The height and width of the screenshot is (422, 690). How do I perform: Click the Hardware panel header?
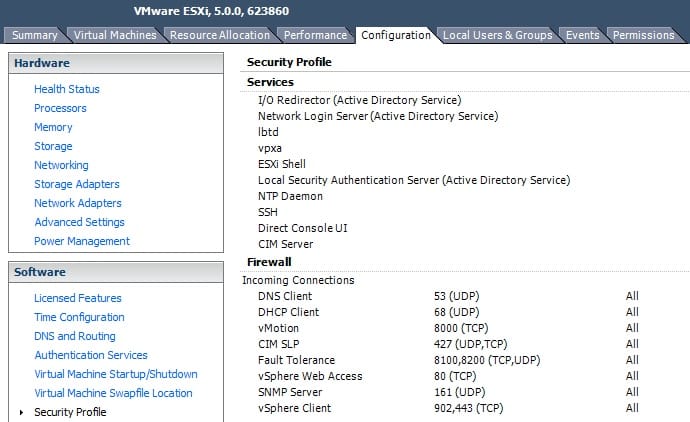tap(116, 63)
